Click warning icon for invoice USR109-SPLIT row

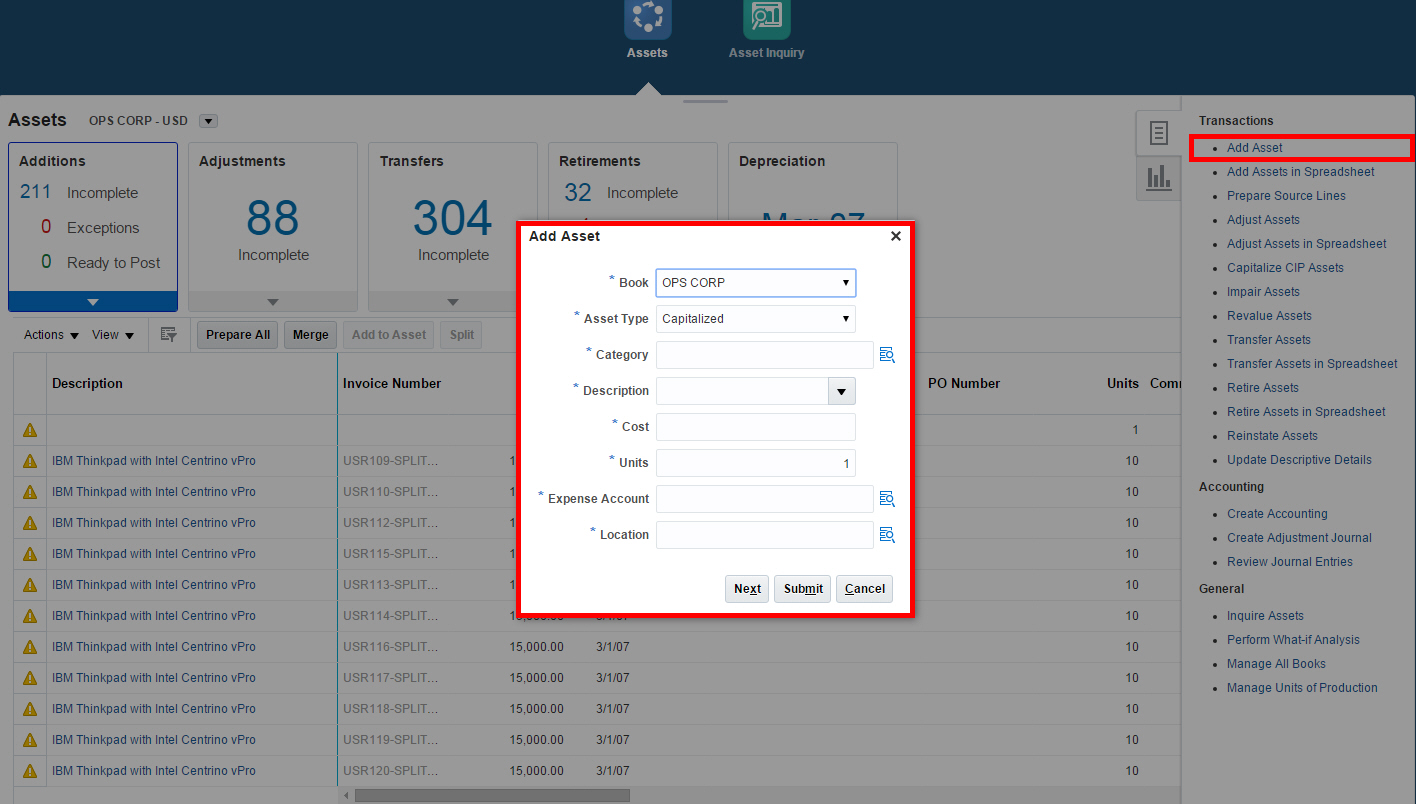pyautogui.click(x=30, y=461)
